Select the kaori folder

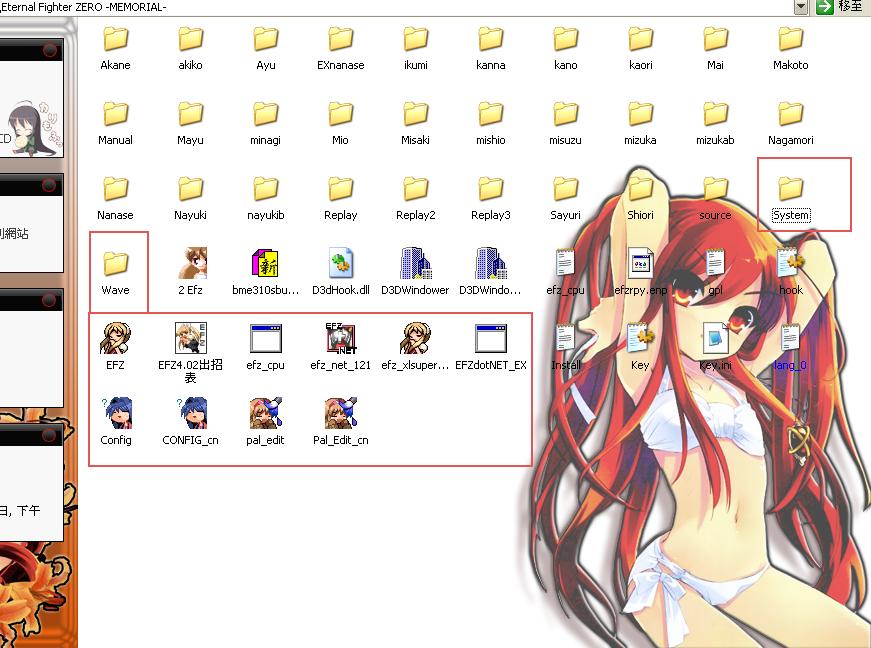coord(640,39)
